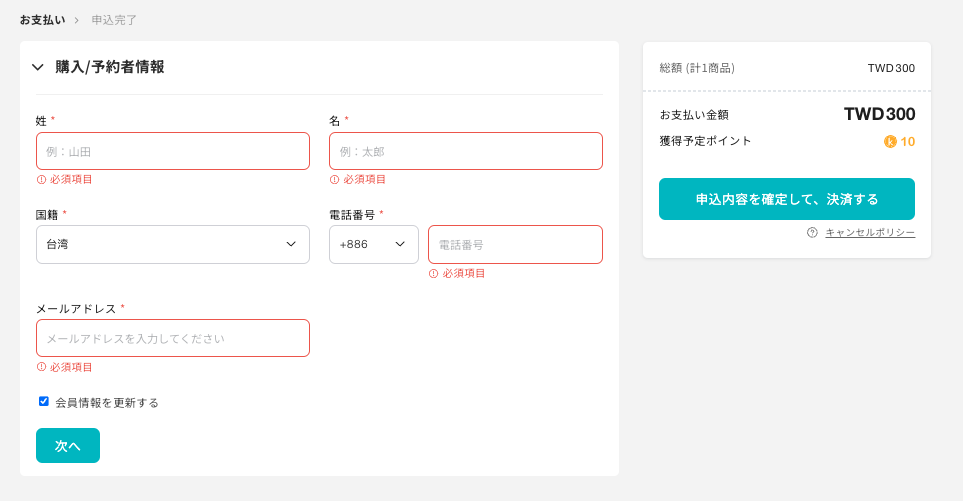The height and width of the screenshot is (501, 963).
Task: Click the breadcrumb arrow separator icon
Action: coord(76,20)
